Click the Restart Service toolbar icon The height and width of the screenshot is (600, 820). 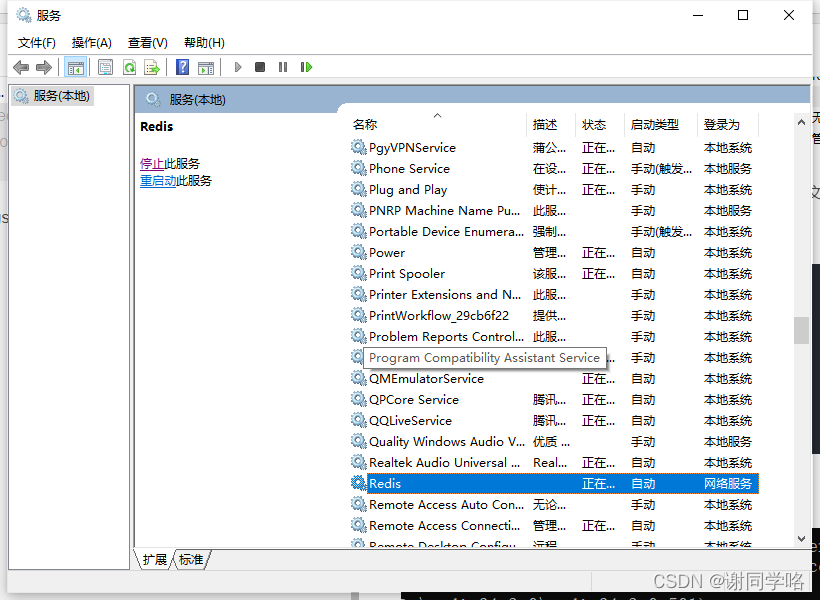[306, 67]
